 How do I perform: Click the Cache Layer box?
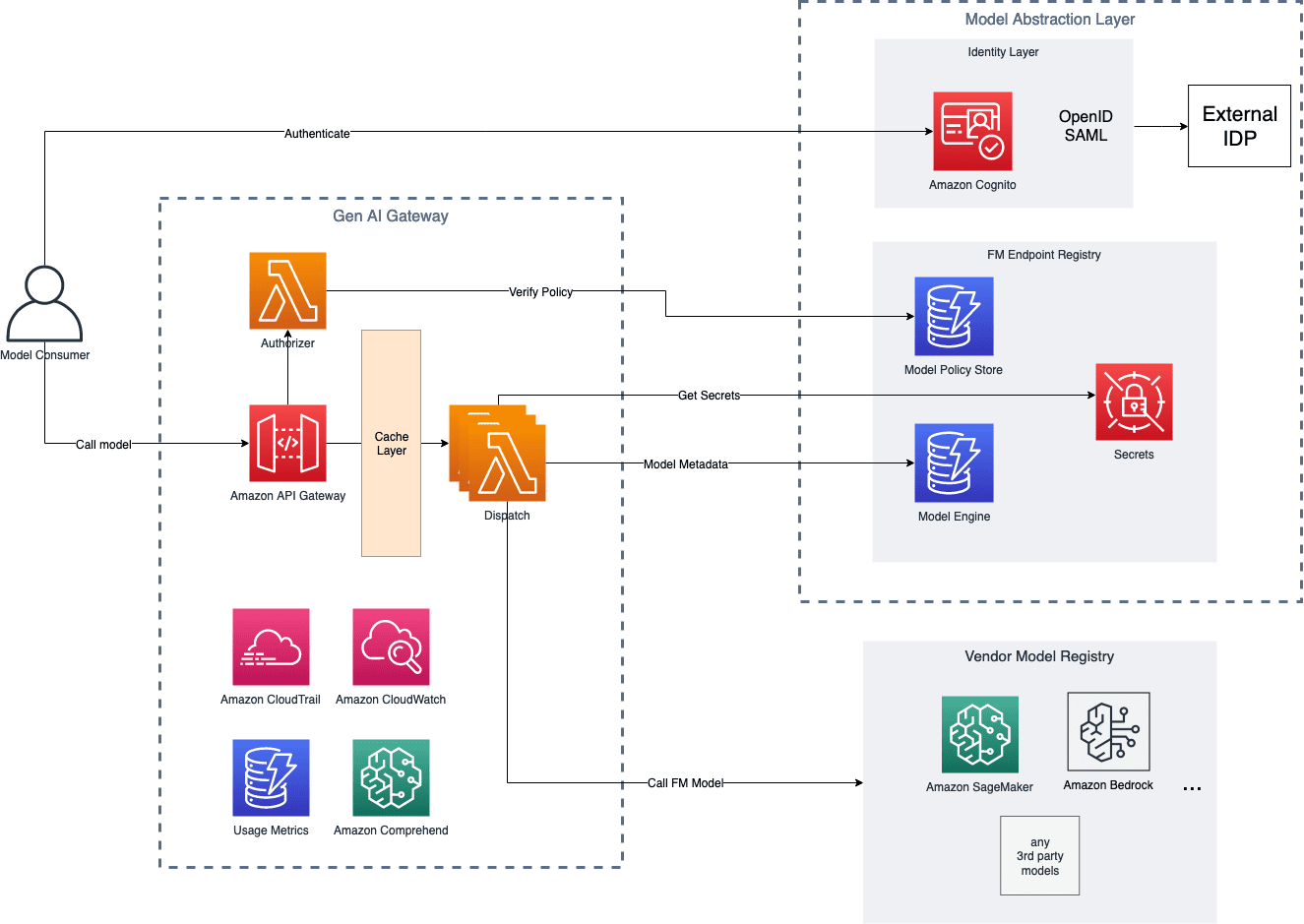[x=391, y=443]
